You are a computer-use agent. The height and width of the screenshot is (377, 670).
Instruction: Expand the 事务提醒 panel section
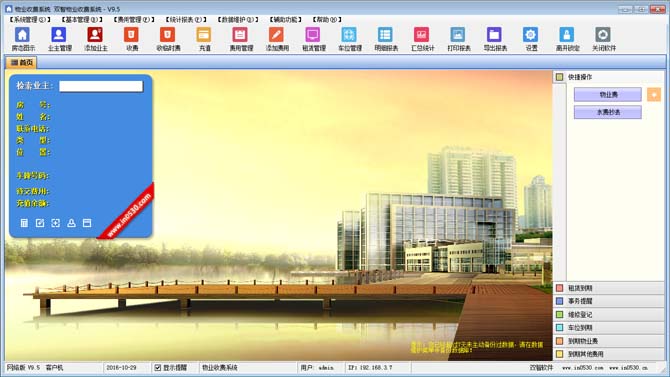click(x=608, y=301)
